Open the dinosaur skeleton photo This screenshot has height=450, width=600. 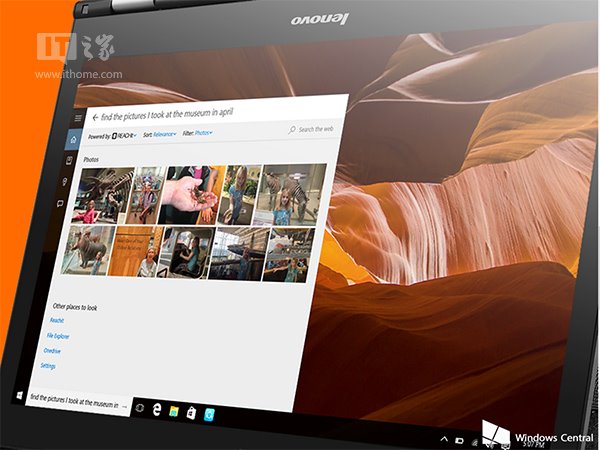point(103,196)
